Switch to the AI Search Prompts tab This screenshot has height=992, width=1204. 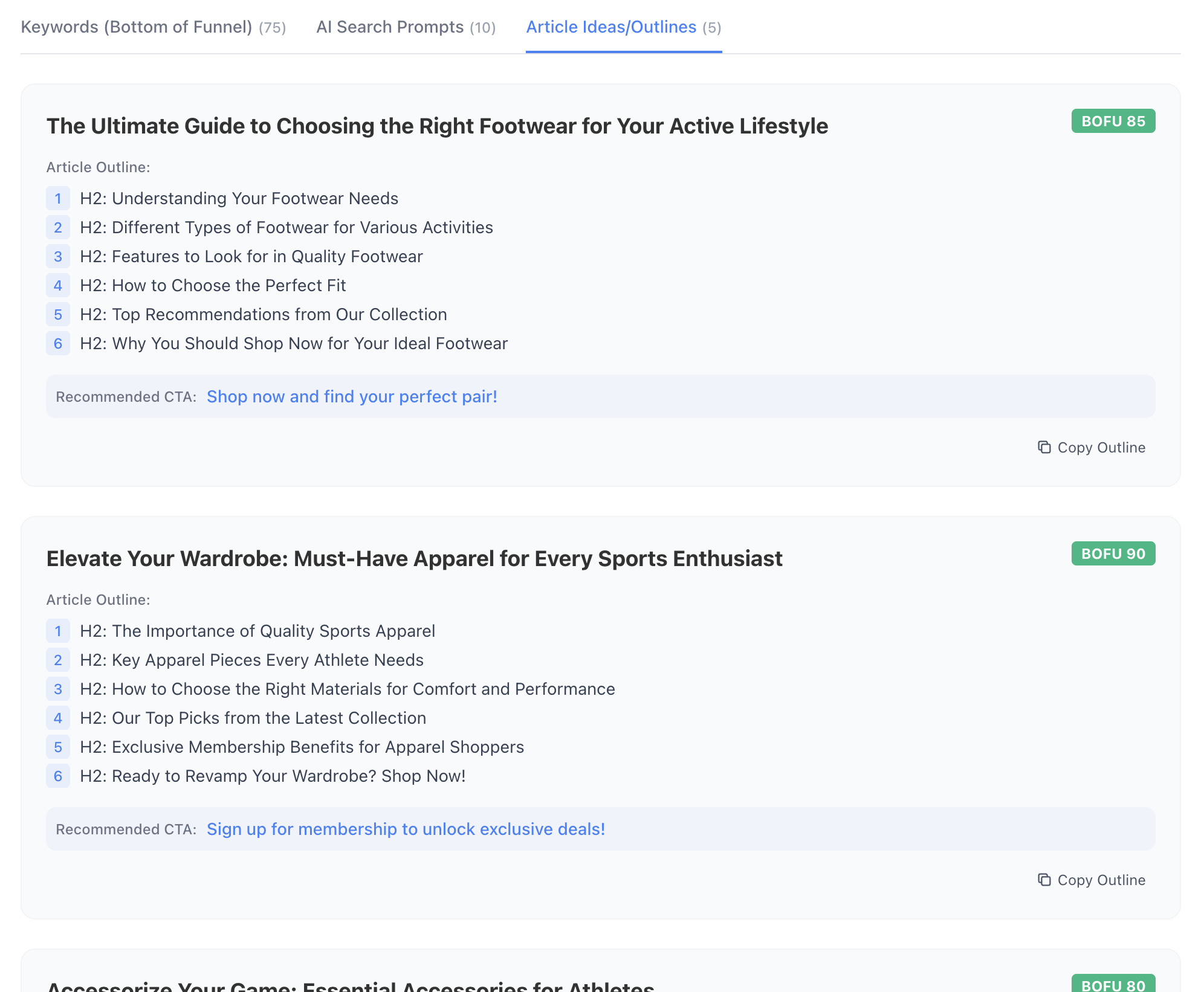(406, 27)
